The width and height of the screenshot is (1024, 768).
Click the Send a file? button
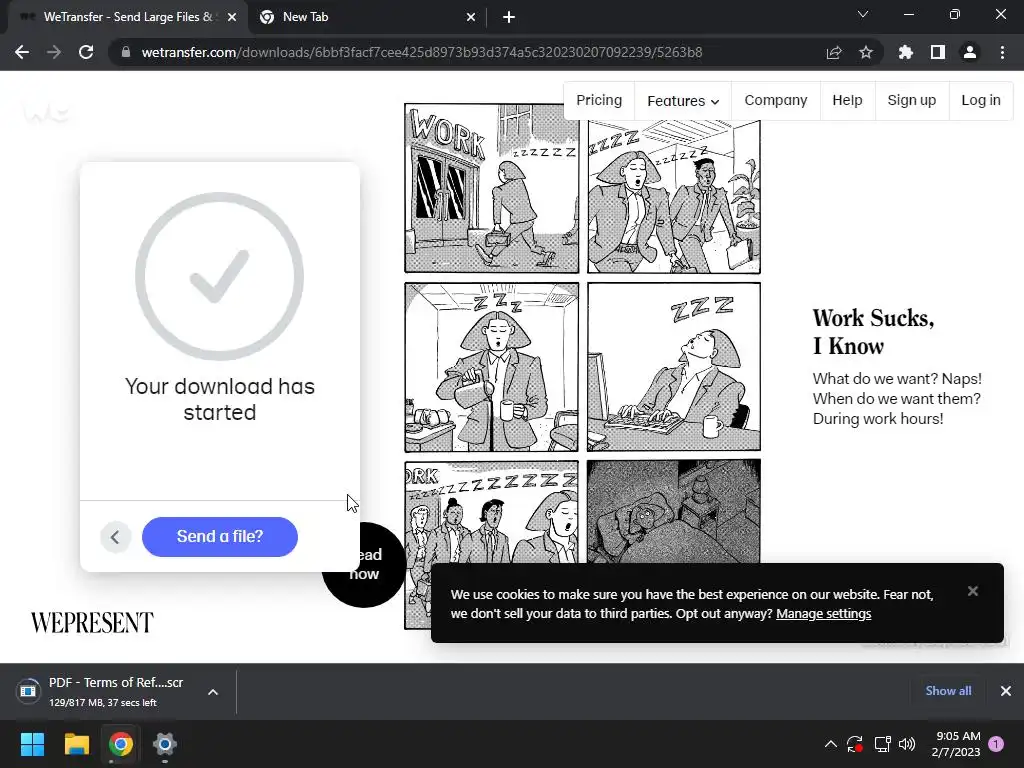[x=219, y=537]
